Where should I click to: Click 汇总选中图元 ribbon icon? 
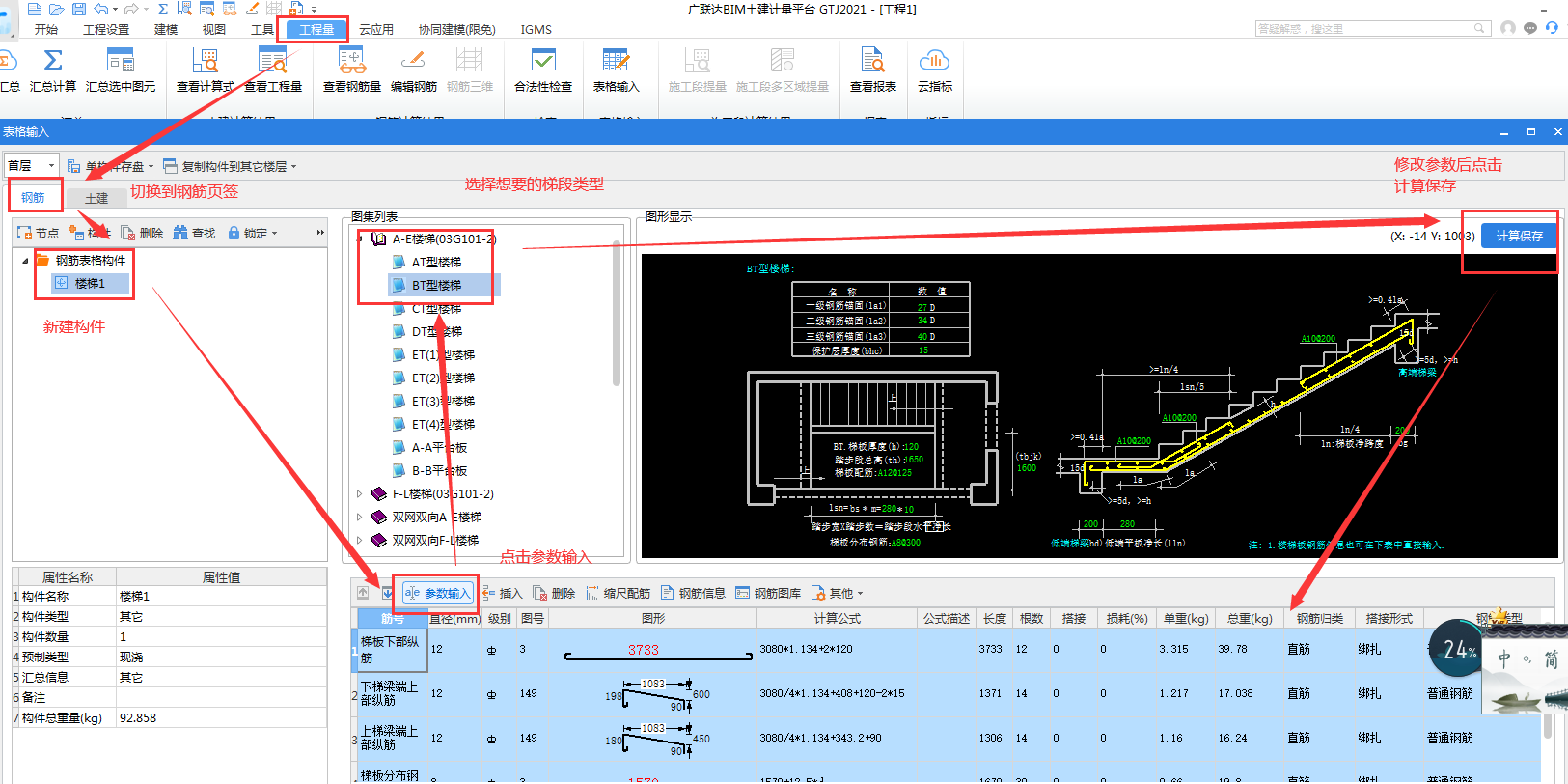click(x=121, y=70)
